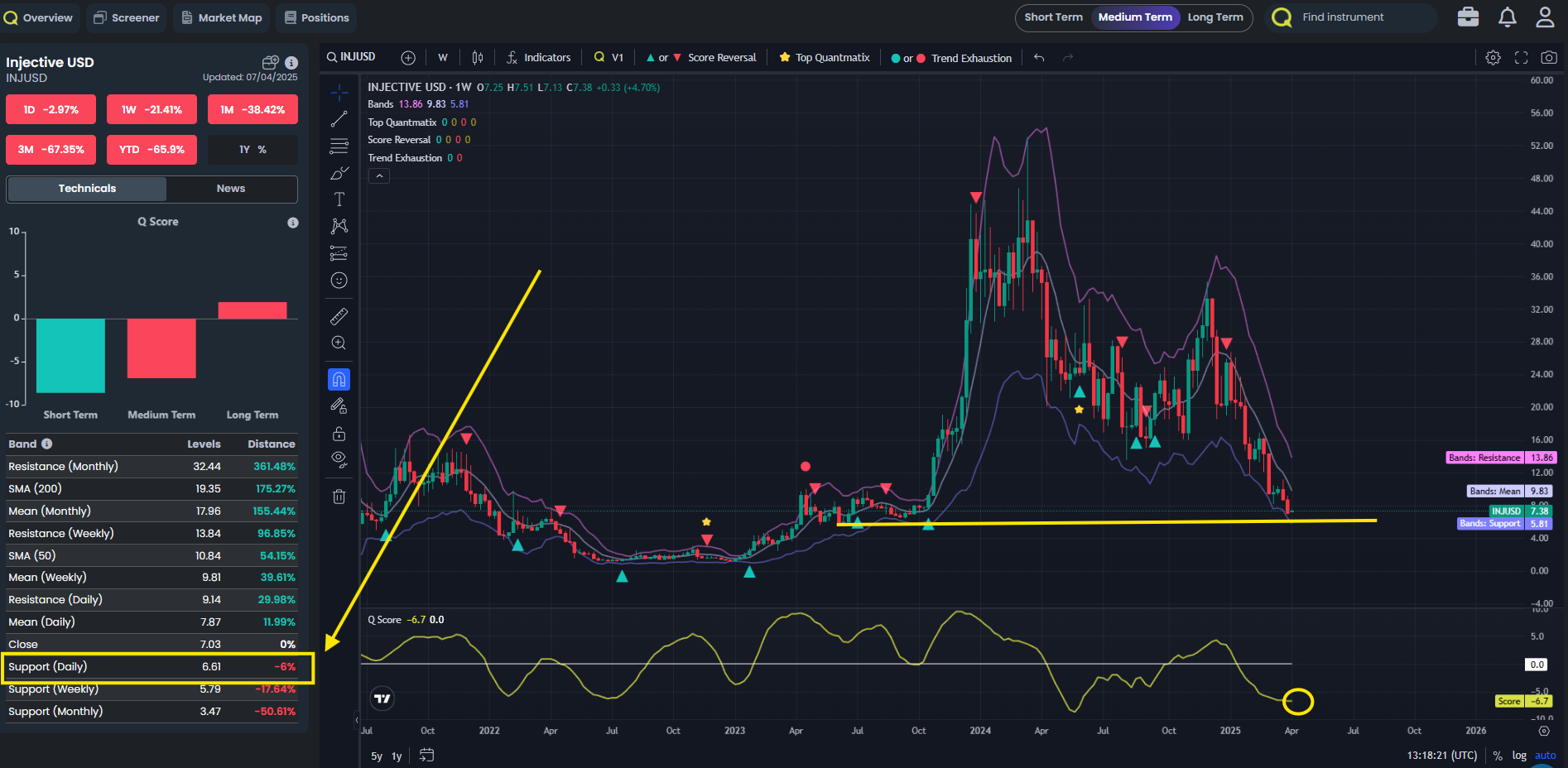Open chart settings gear

point(1493,57)
